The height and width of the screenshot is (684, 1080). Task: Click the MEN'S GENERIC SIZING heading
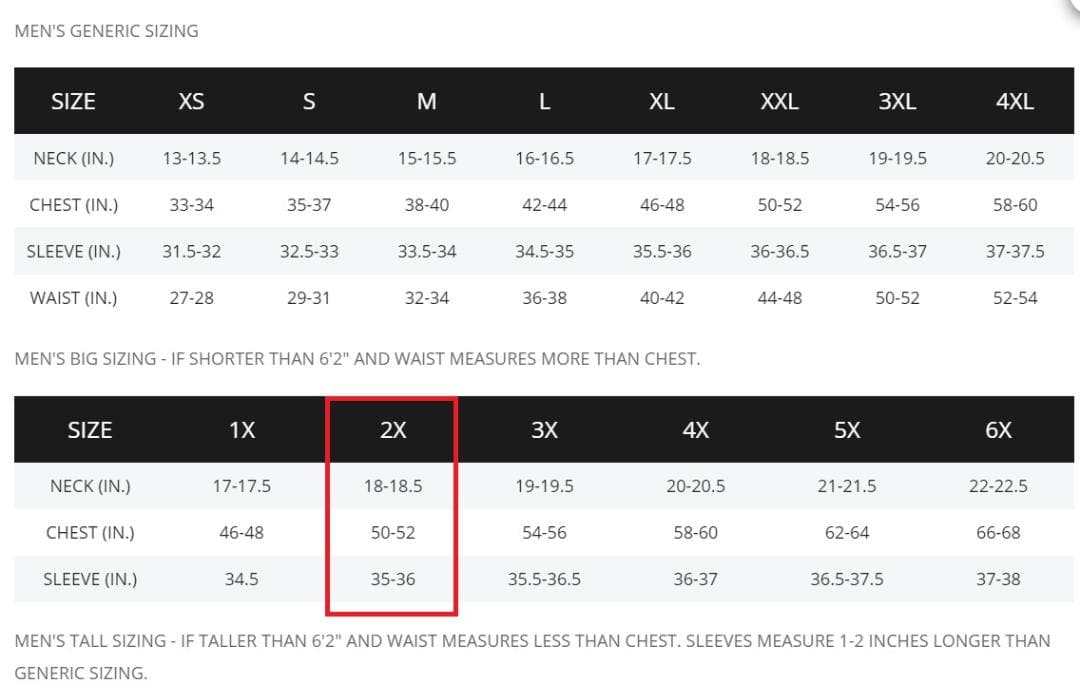point(106,31)
